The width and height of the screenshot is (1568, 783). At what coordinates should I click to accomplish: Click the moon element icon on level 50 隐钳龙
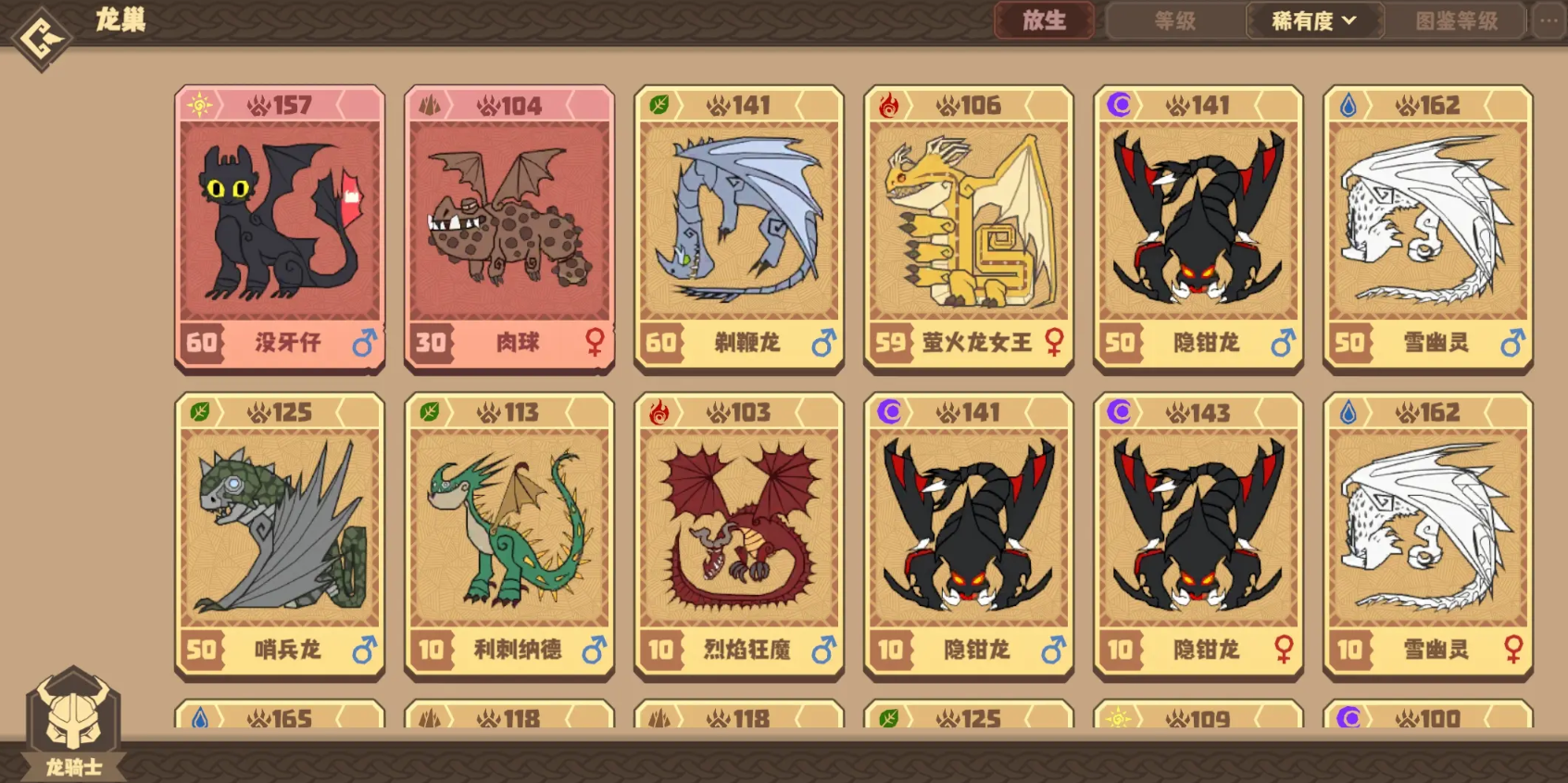pos(1119,105)
